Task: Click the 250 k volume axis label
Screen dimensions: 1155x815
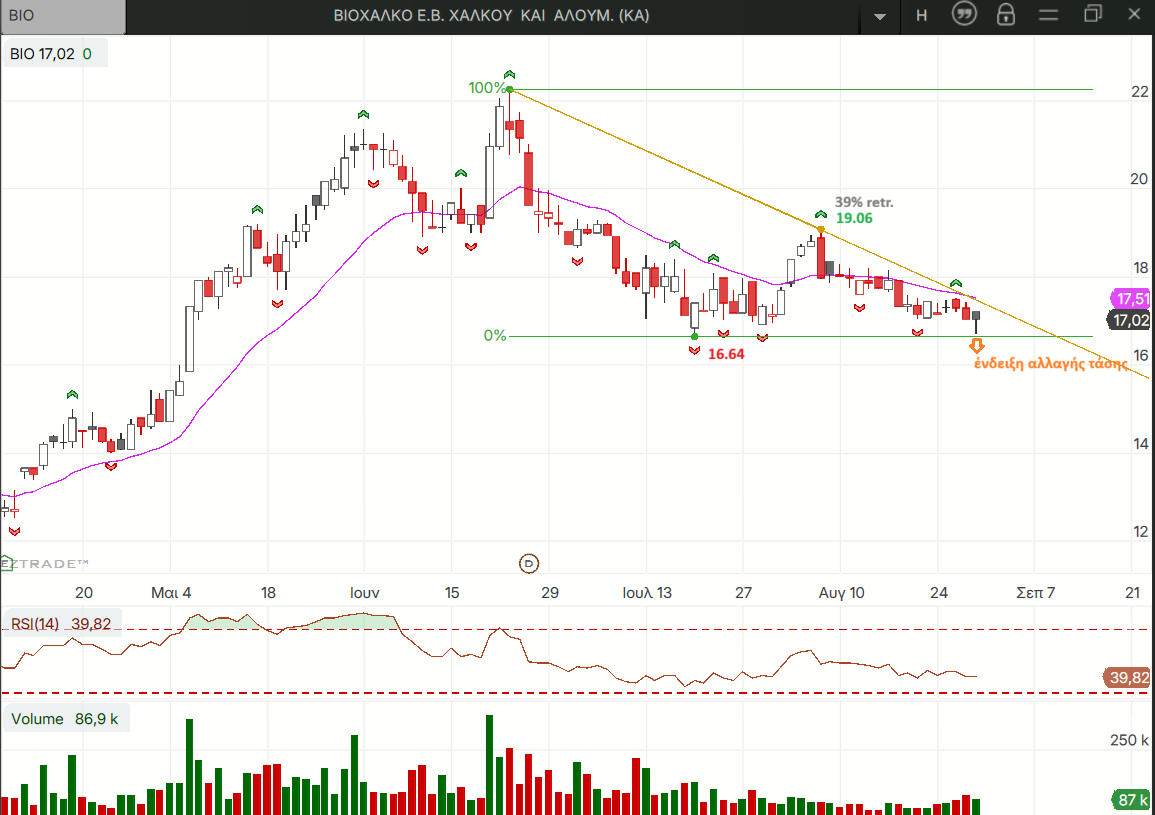Action: [x=1129, y=740]
